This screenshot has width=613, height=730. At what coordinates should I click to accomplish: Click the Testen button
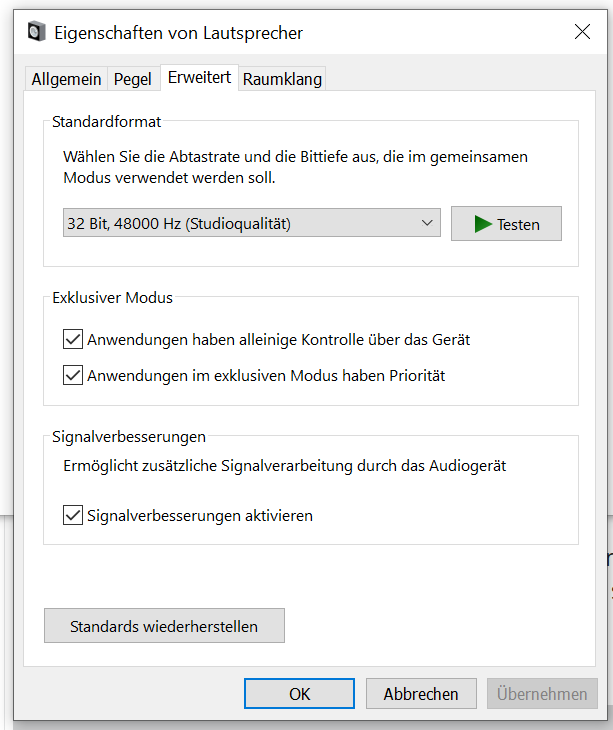click(x=506, y=224)
